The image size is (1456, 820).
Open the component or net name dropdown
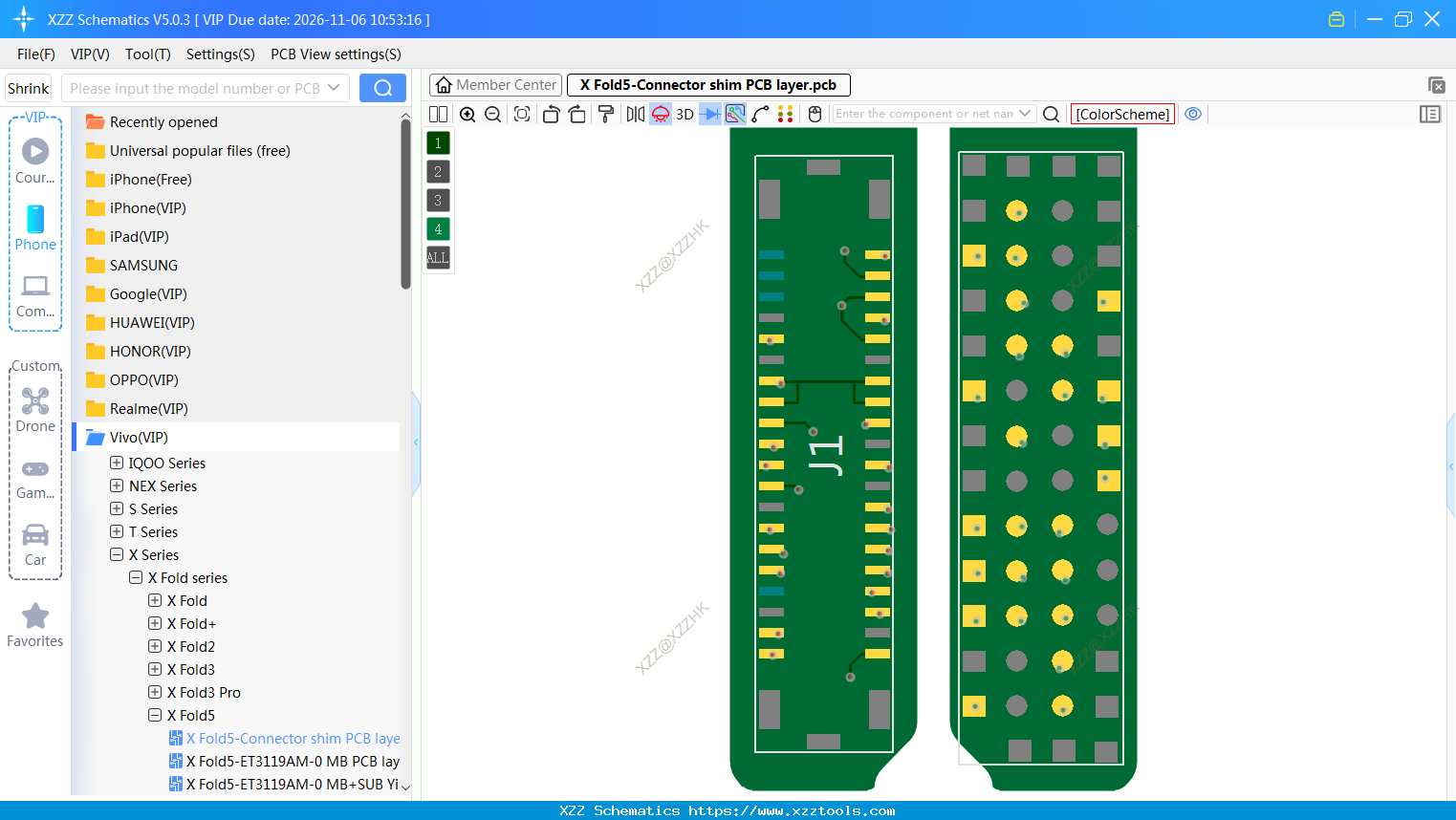tap(1025, 114)
